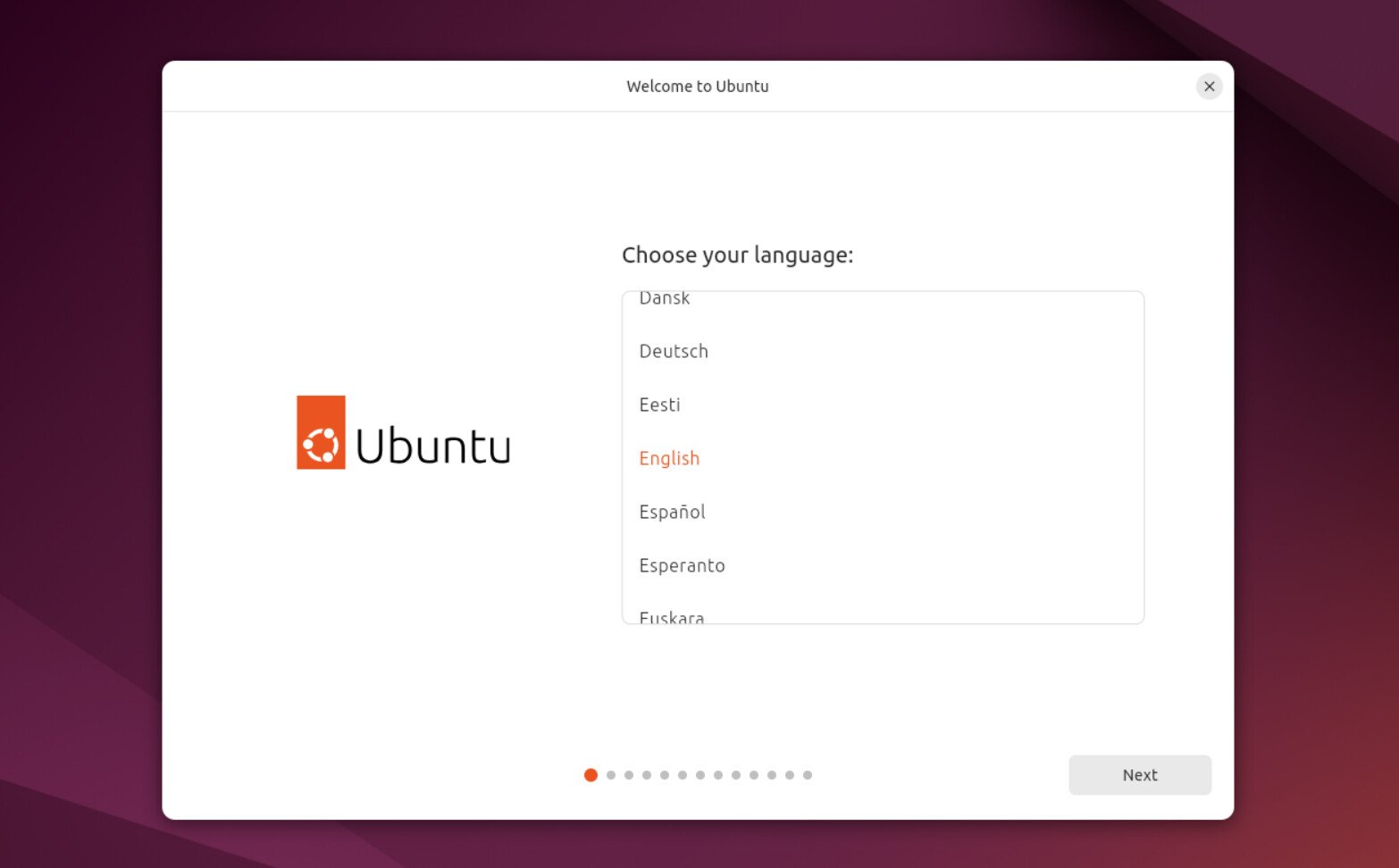The image size is (1399, 868).
Task: Click the currently selected English entry
Action: tap(669, 458)
